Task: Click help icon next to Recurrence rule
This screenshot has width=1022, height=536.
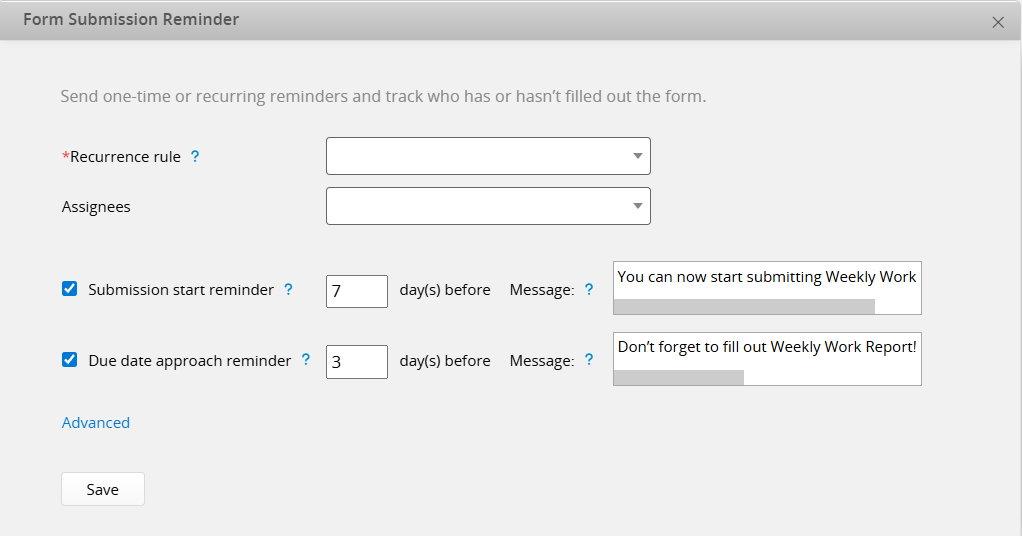Action: [x=195, y=157]
